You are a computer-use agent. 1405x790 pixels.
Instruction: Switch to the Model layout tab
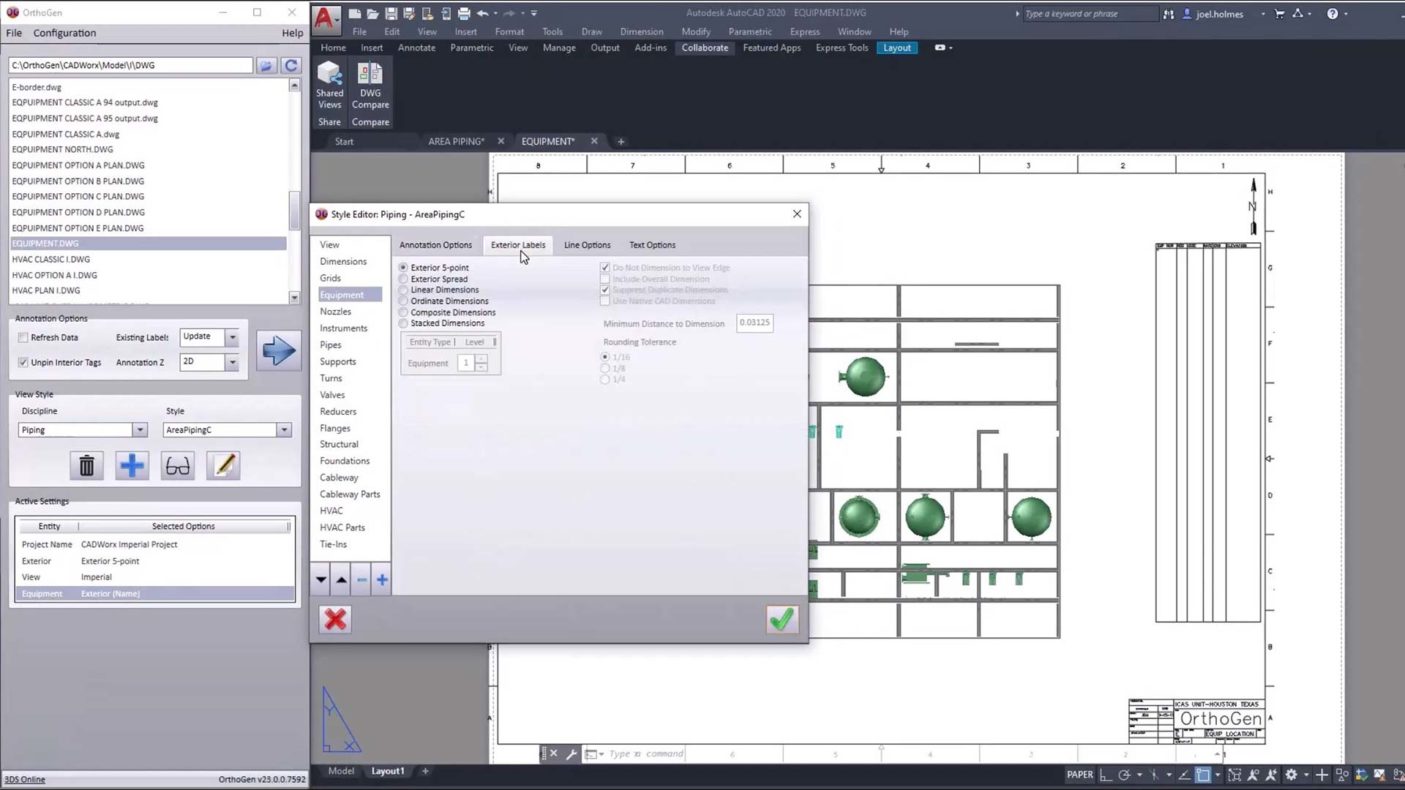[x=341, y=771]
